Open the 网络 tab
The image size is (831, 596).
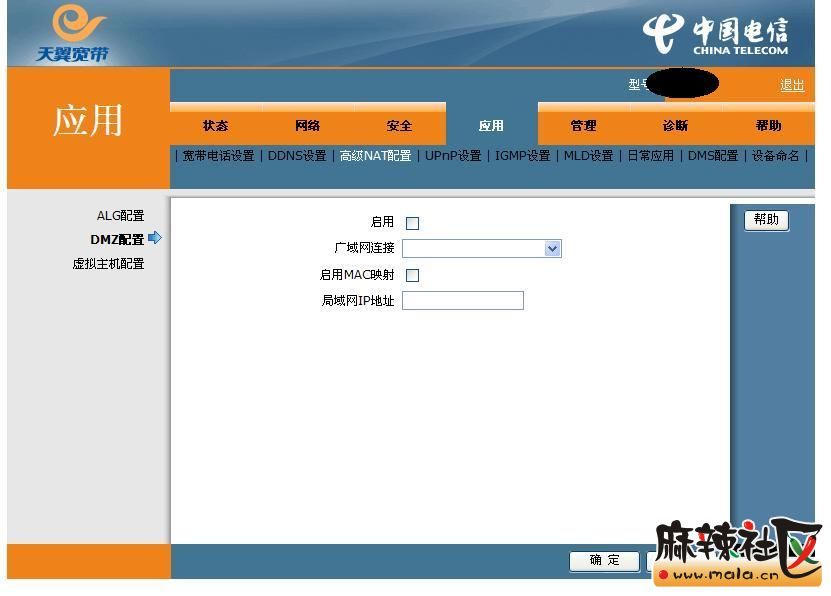tap(307, 126)
